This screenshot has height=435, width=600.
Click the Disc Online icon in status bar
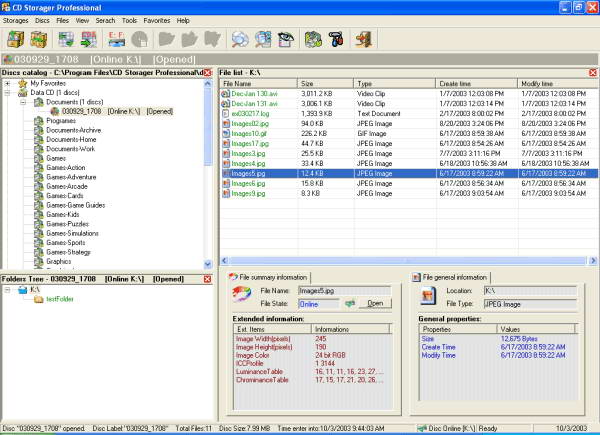point(422,428)
